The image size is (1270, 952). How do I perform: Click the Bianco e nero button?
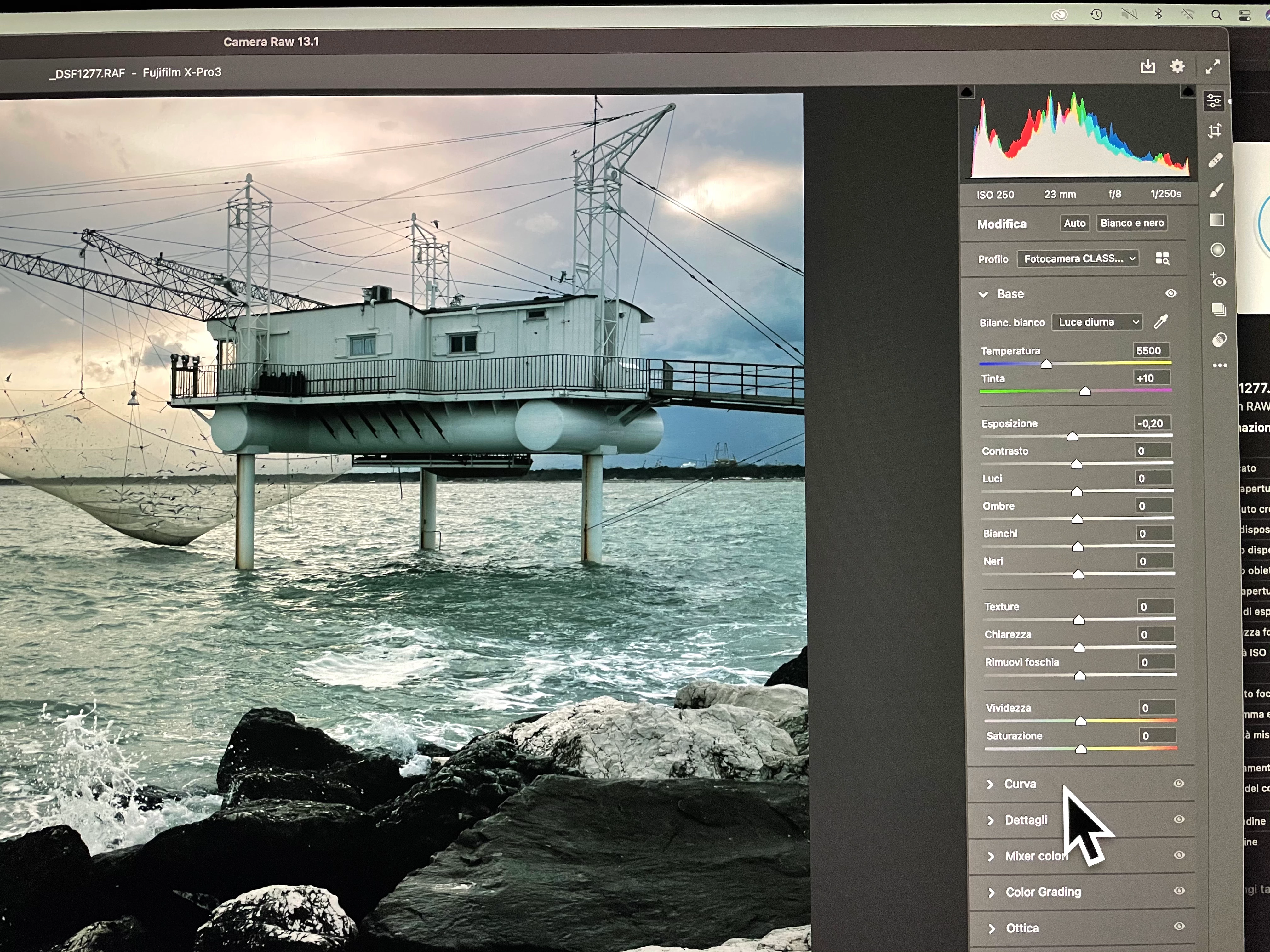click(1132, 223)
